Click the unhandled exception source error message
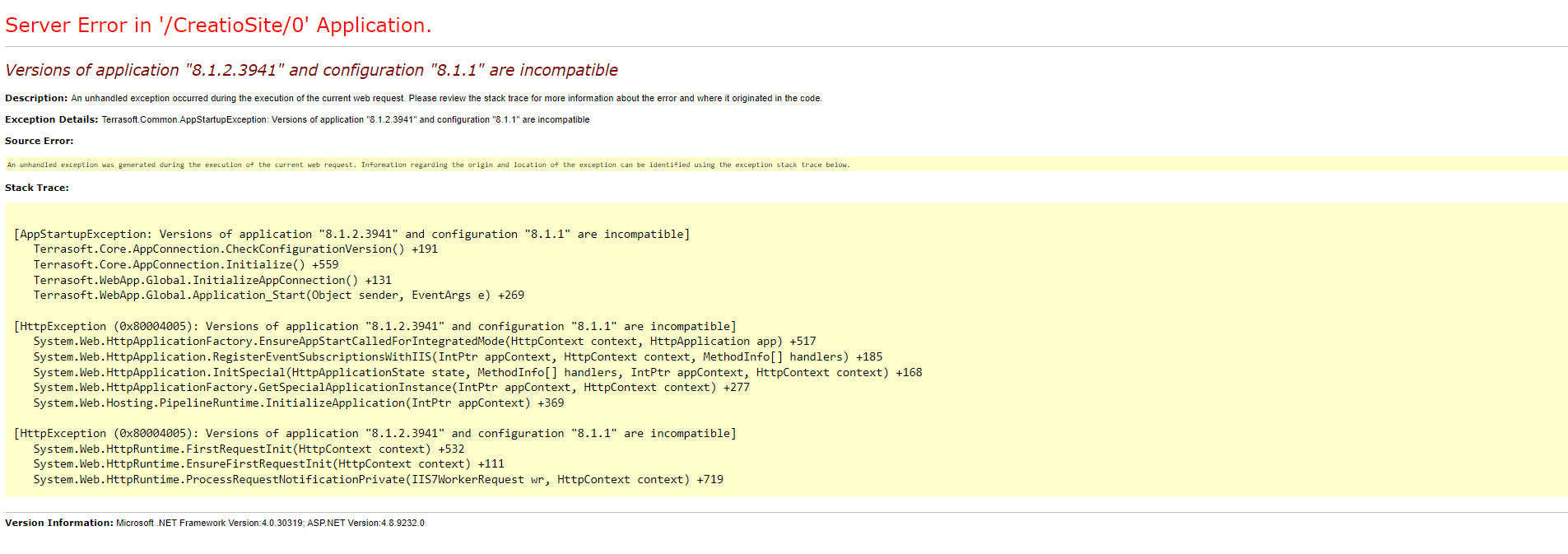Screen dimensions: 1568x554 (x=428, y=165)
